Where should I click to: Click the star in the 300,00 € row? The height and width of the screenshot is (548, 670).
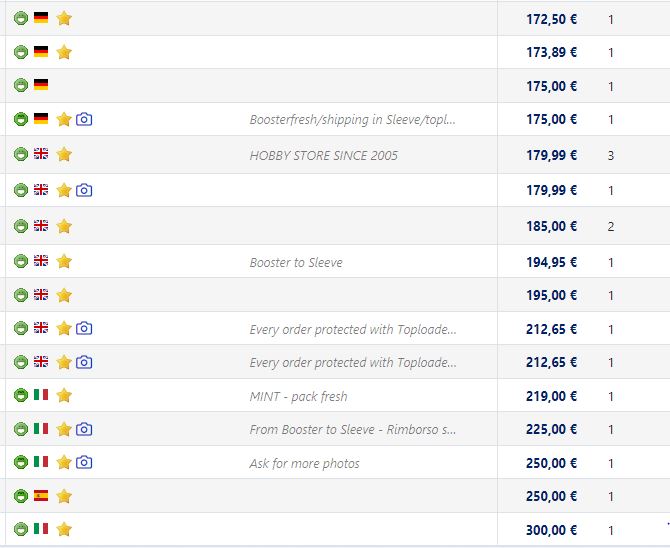[64, 529]
